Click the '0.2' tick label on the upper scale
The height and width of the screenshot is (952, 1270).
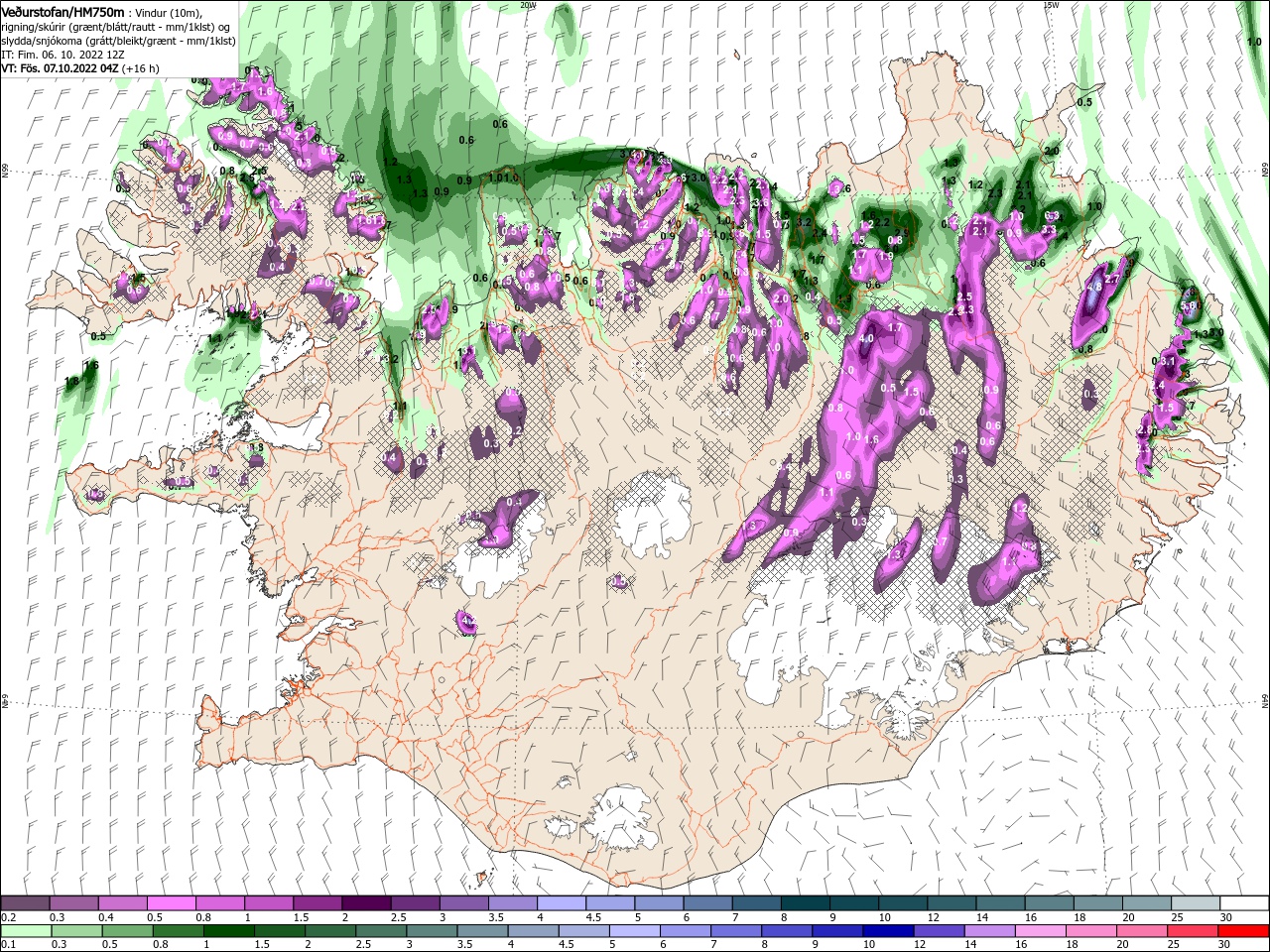[x=8, y=917]
